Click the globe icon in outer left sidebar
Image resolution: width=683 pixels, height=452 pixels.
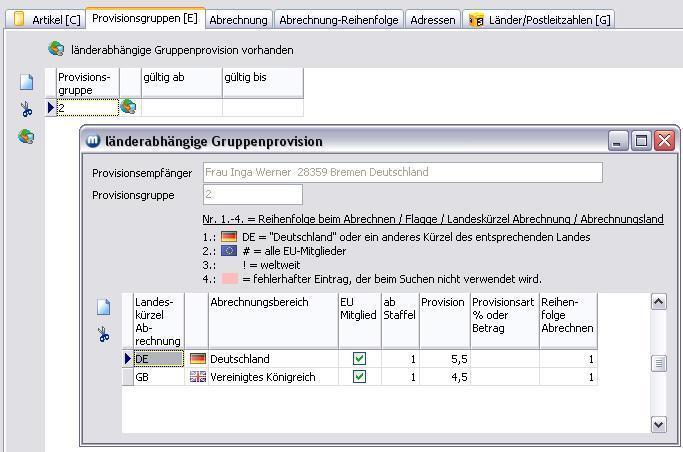tap(27, 136)
